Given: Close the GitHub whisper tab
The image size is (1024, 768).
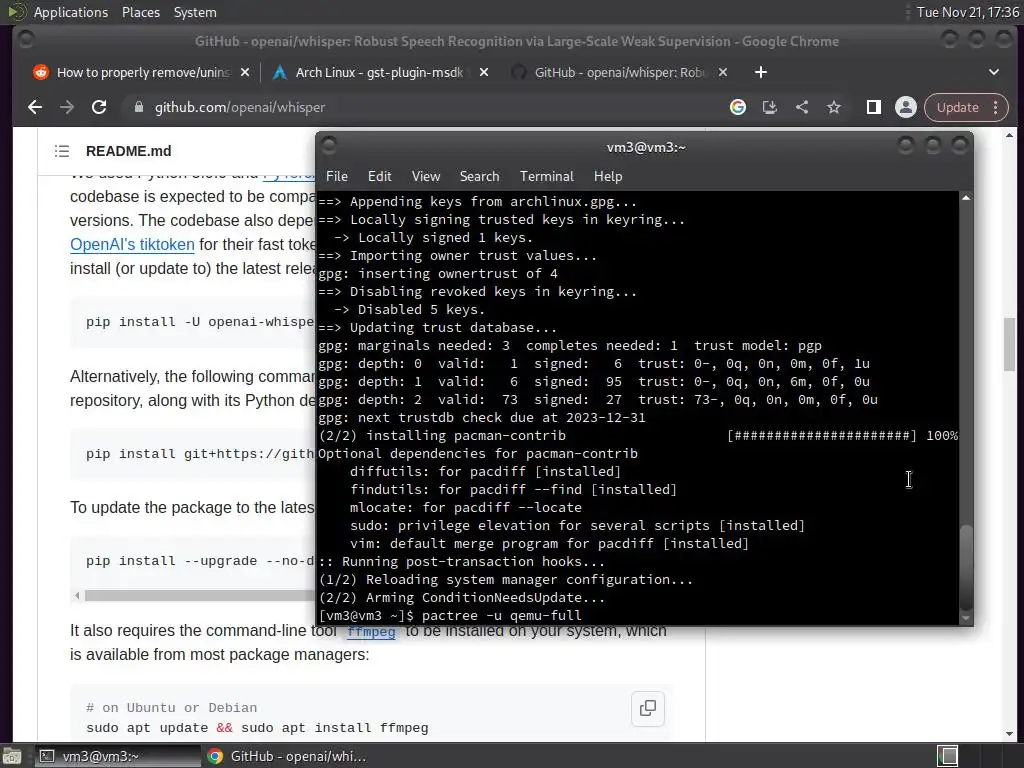Looking at the screenshot, I should (723, 72).
